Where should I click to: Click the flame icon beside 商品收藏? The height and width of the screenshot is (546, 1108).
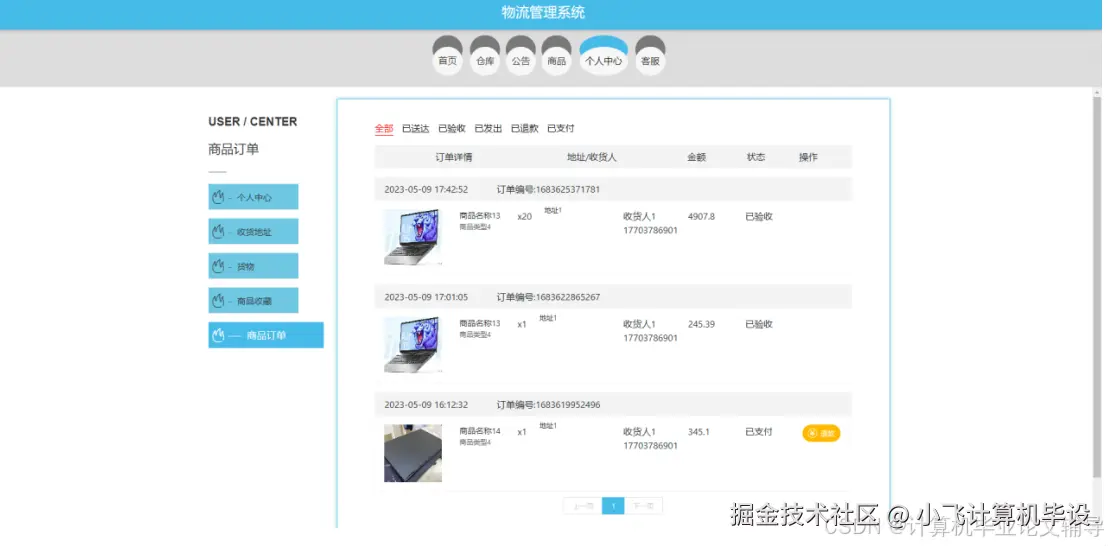pos(218,300)
